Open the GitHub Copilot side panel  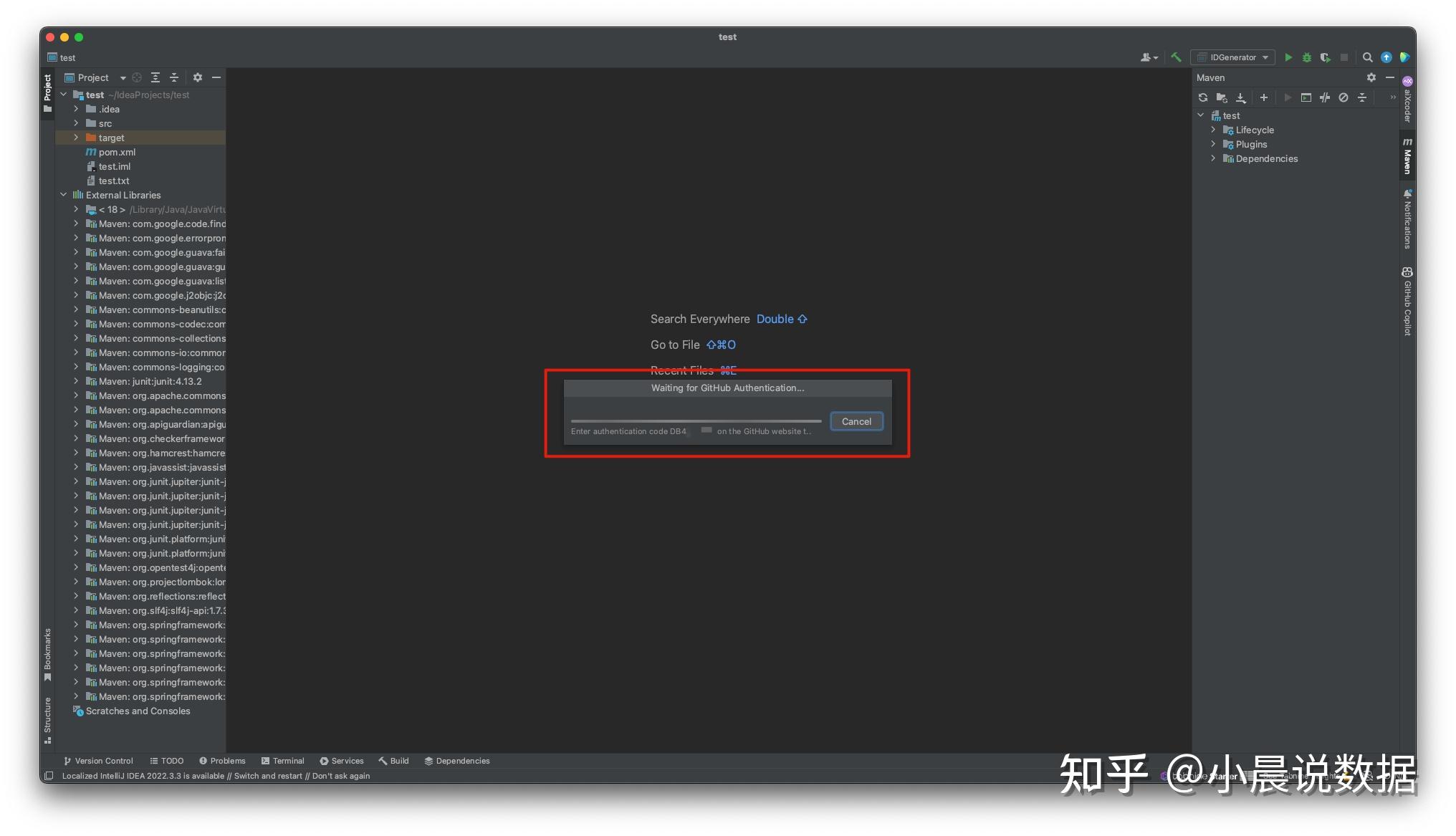tap(1407, 301)
